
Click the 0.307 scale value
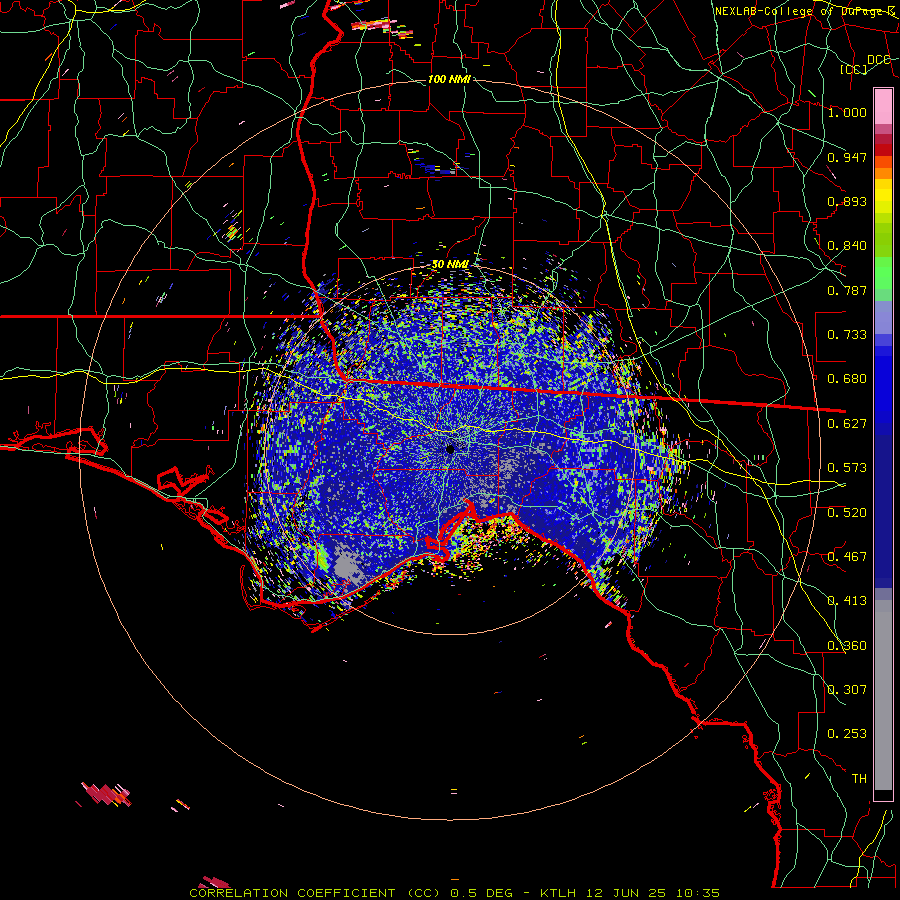click(x=847, y=690)
